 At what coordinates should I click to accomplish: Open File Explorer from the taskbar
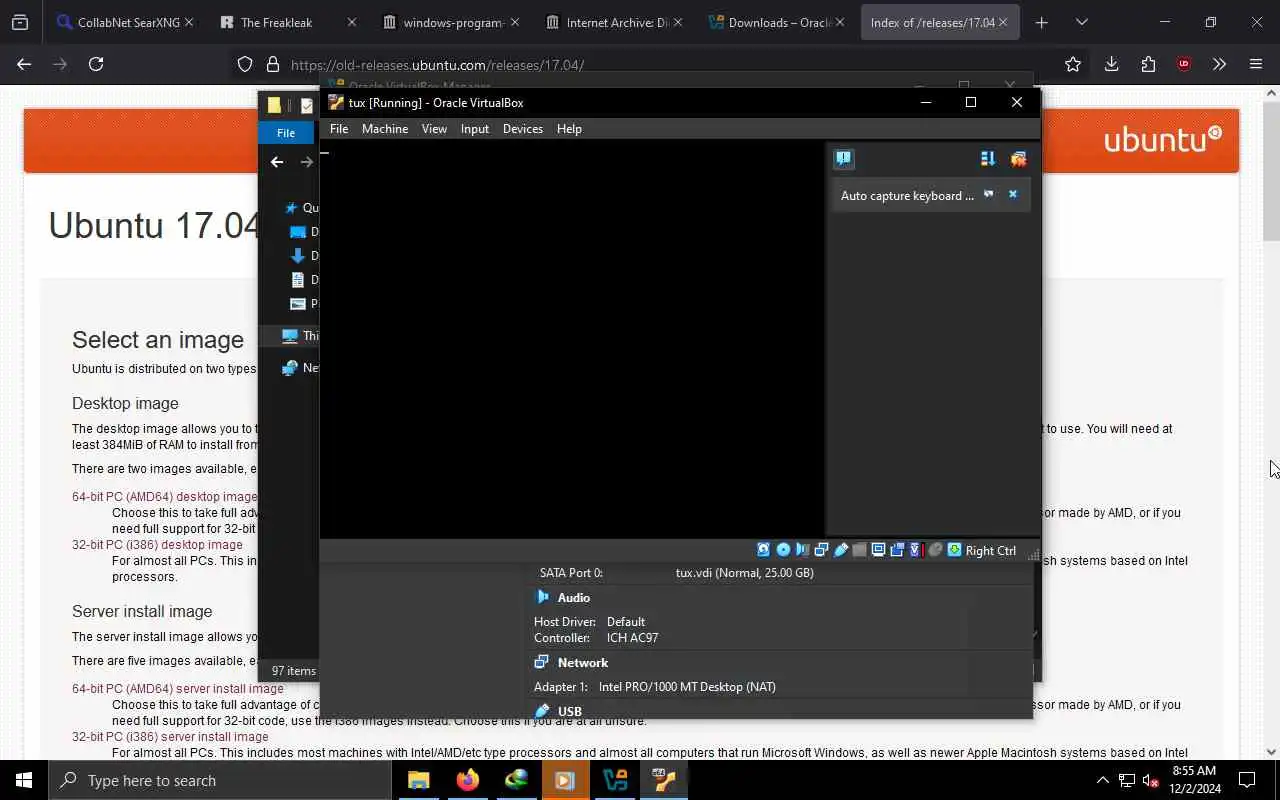[419, 780]
